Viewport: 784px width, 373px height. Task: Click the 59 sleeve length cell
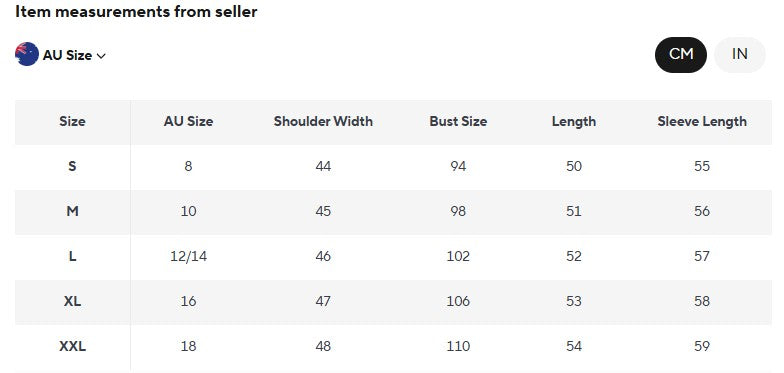[702, 346]
